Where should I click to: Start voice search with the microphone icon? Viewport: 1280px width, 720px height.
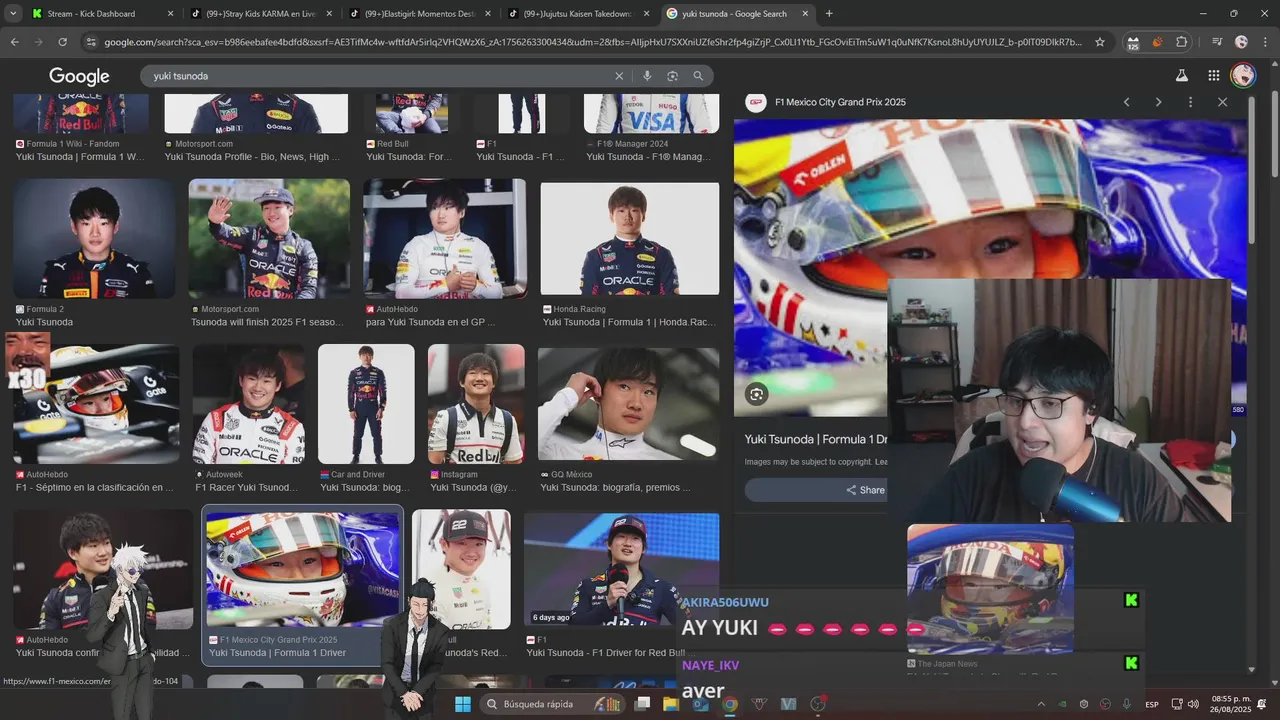(647, 76)
